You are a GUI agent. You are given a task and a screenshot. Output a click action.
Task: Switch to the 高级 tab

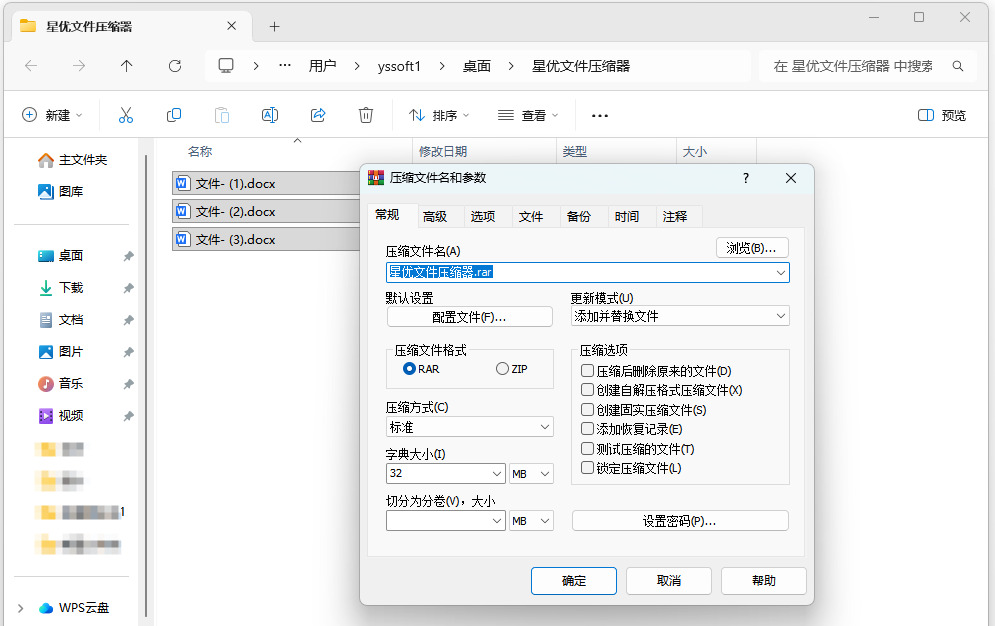click(435, 217)
